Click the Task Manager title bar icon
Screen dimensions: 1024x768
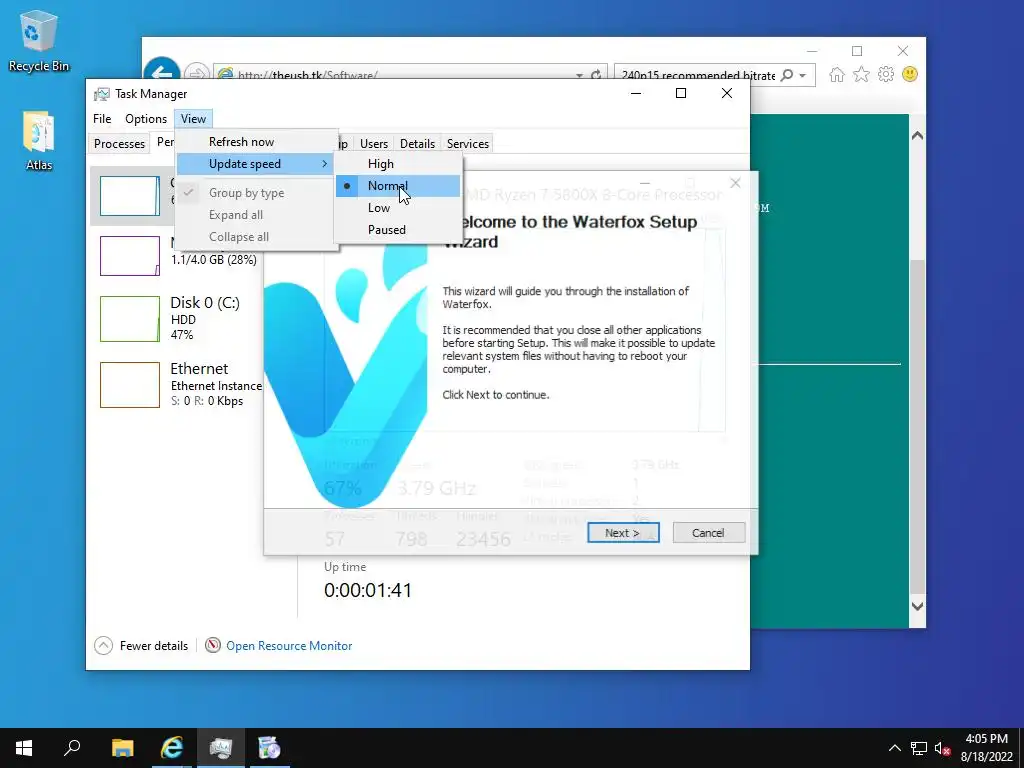click(101, 94)
